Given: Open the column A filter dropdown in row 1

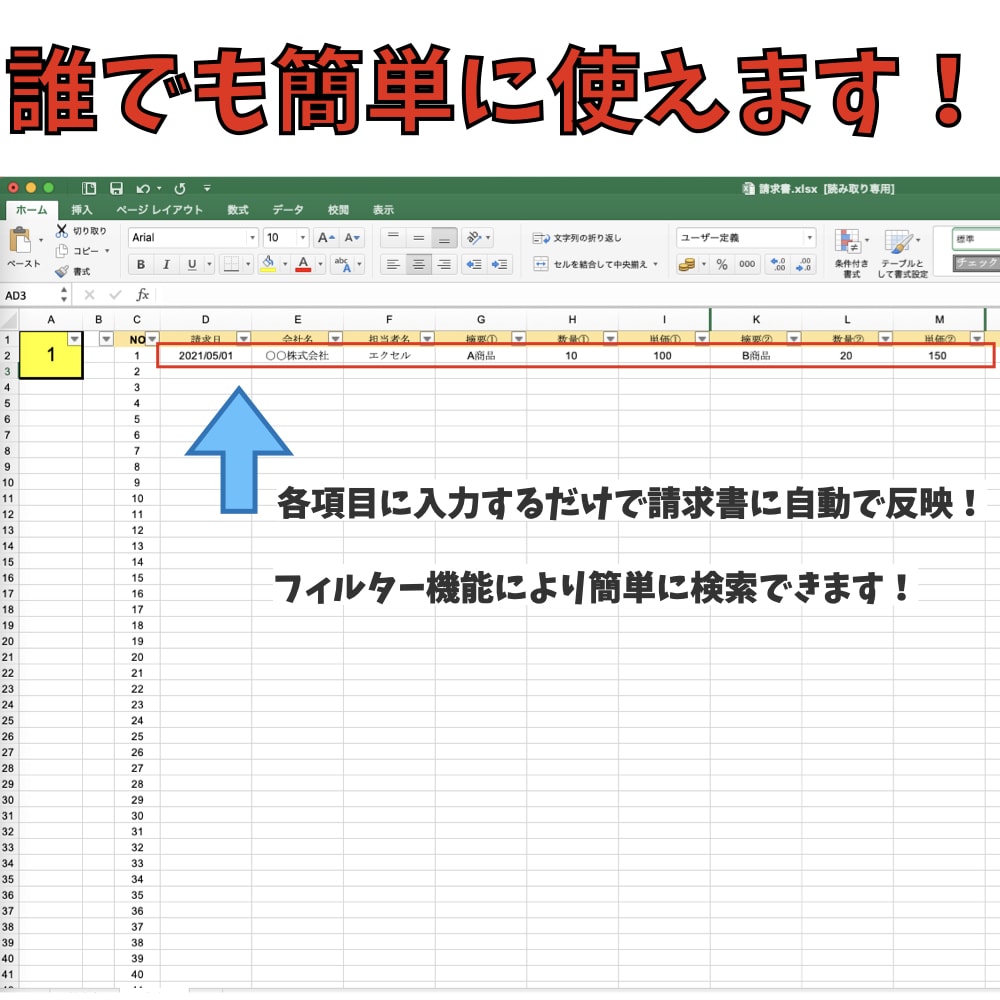Looking at the screenshot, I should point(75,338).
